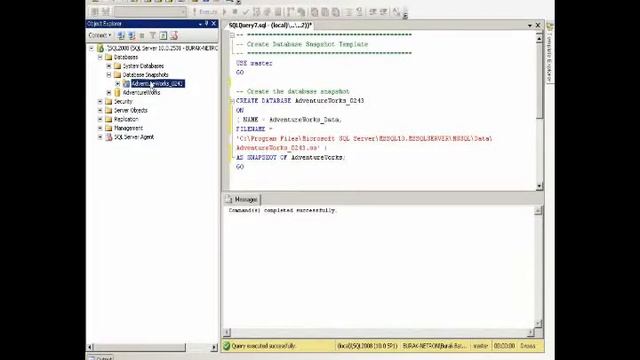Switch to SQLQuery7.sql tab

pos(270,25)
